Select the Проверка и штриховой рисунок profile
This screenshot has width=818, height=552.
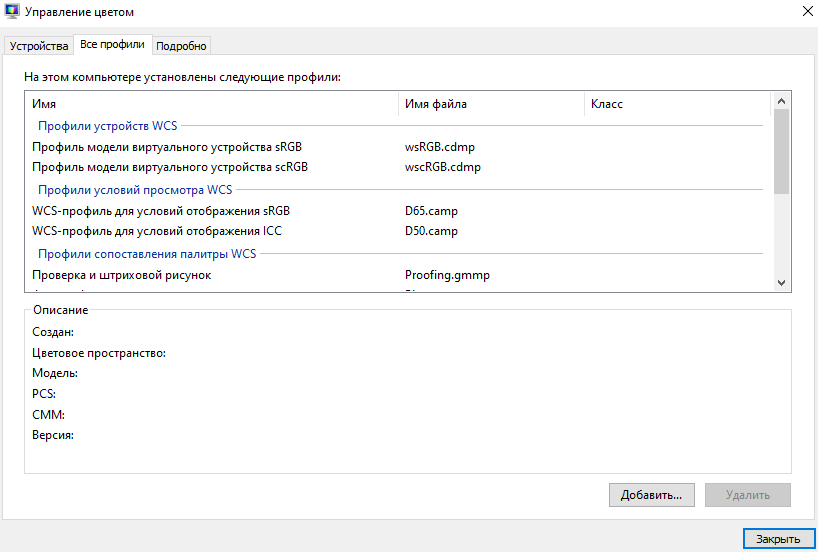click(121, 275)
